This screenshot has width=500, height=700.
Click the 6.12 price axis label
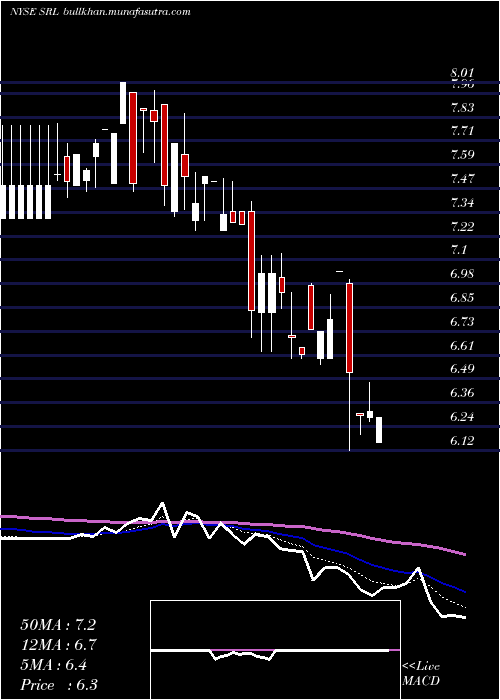pos(462,441)
